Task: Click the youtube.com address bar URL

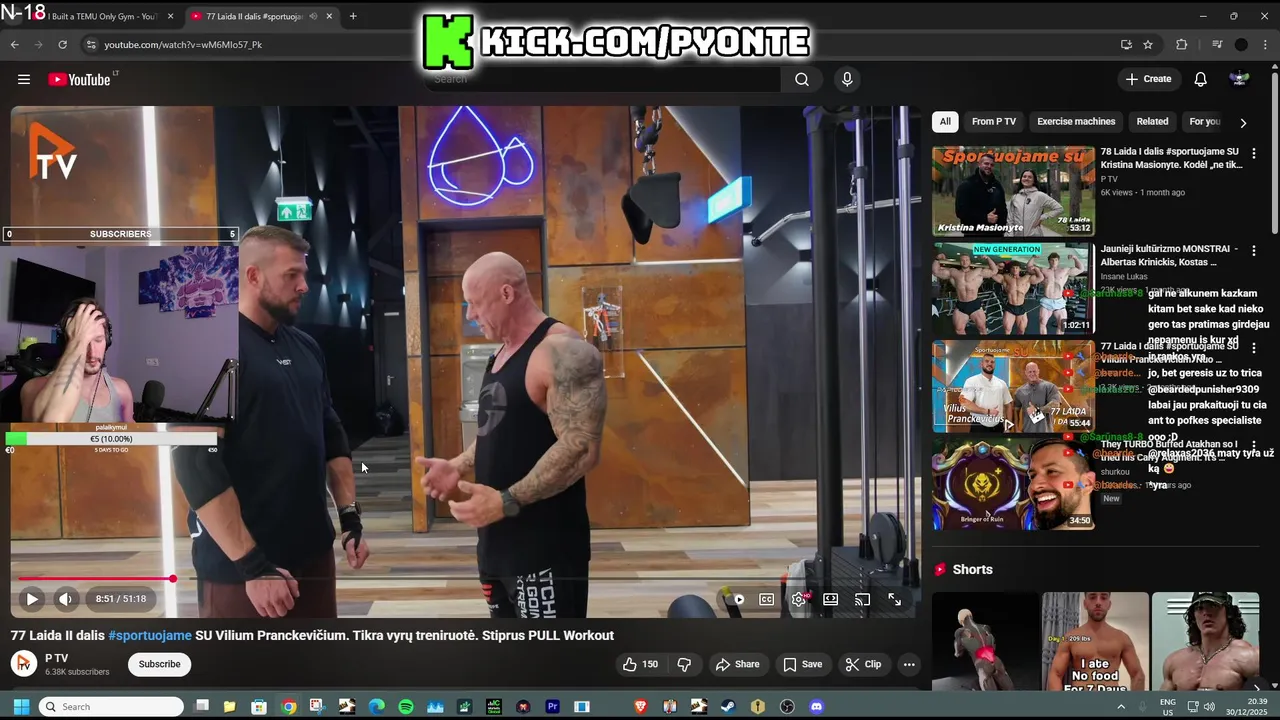Action: tap(183, 44)
